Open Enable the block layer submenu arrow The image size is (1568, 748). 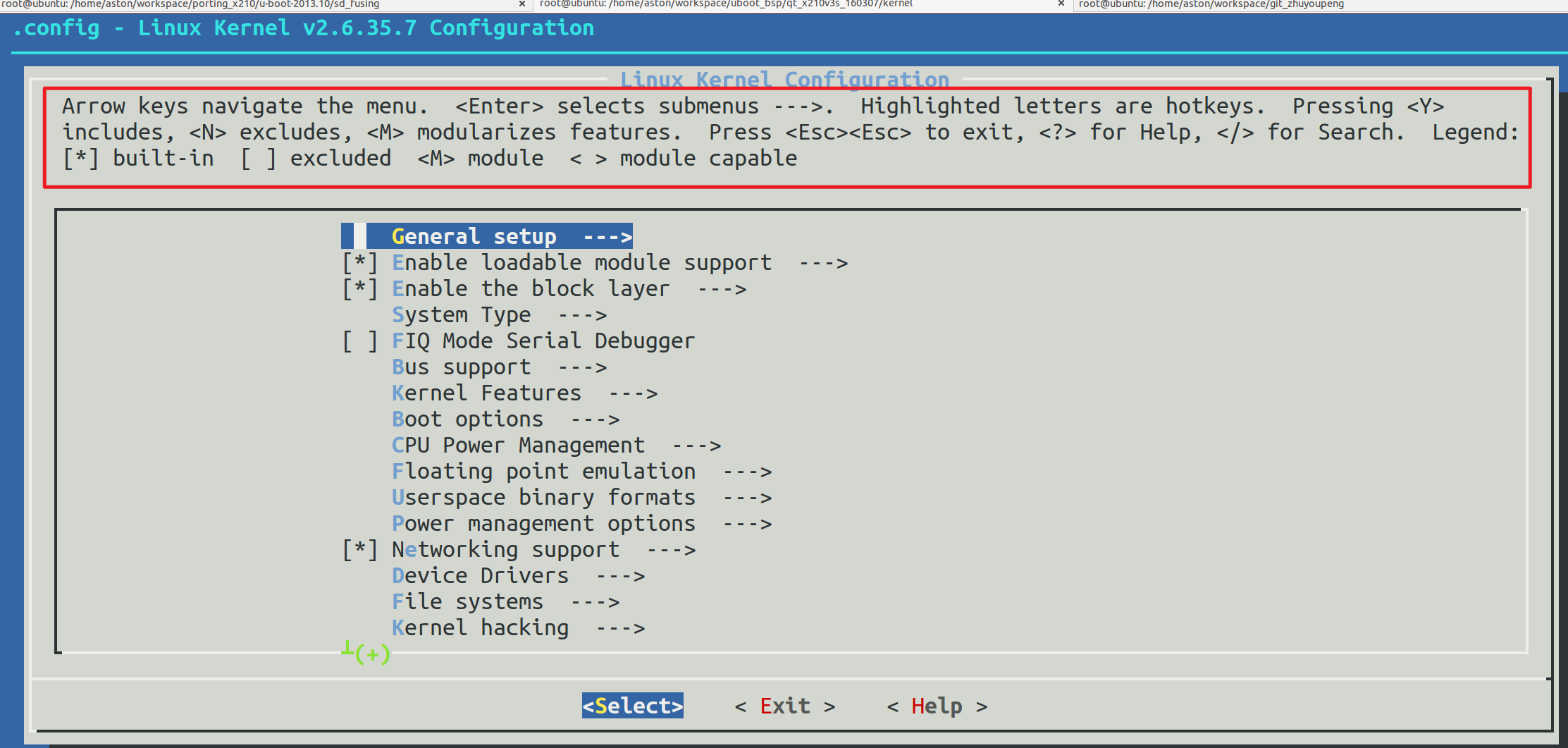(722, 289)
